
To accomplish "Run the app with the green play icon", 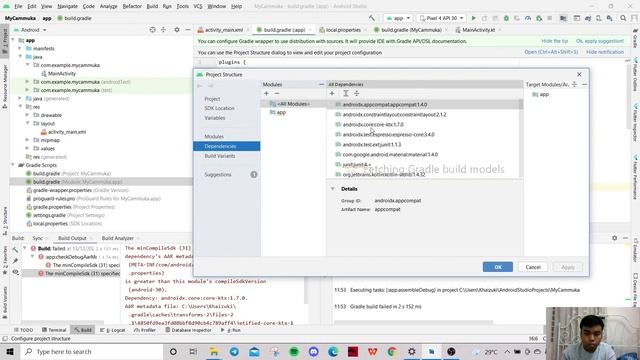I will pyautogui.click(x=473, y=18).
